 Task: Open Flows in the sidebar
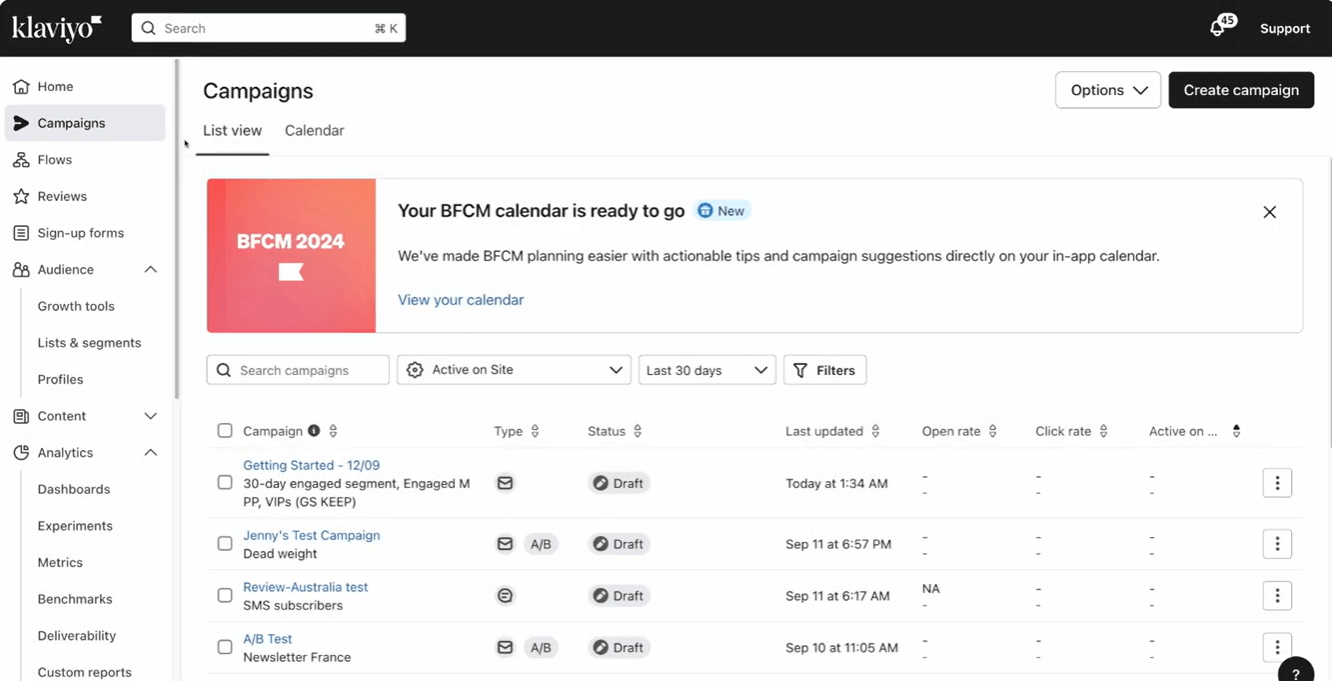pos(55,160)
